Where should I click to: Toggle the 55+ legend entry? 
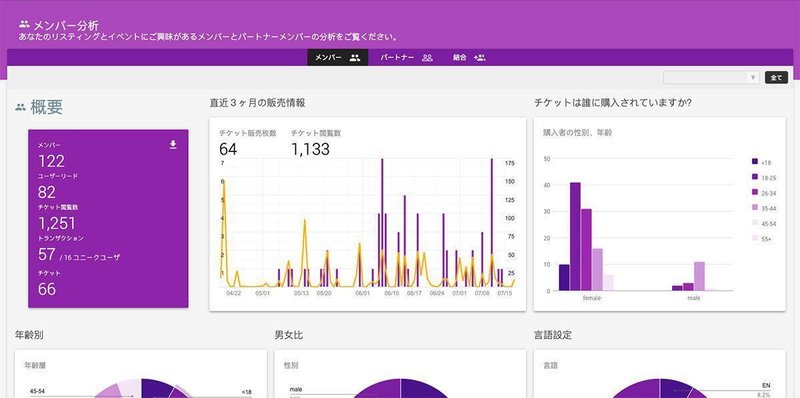(762, 238)
